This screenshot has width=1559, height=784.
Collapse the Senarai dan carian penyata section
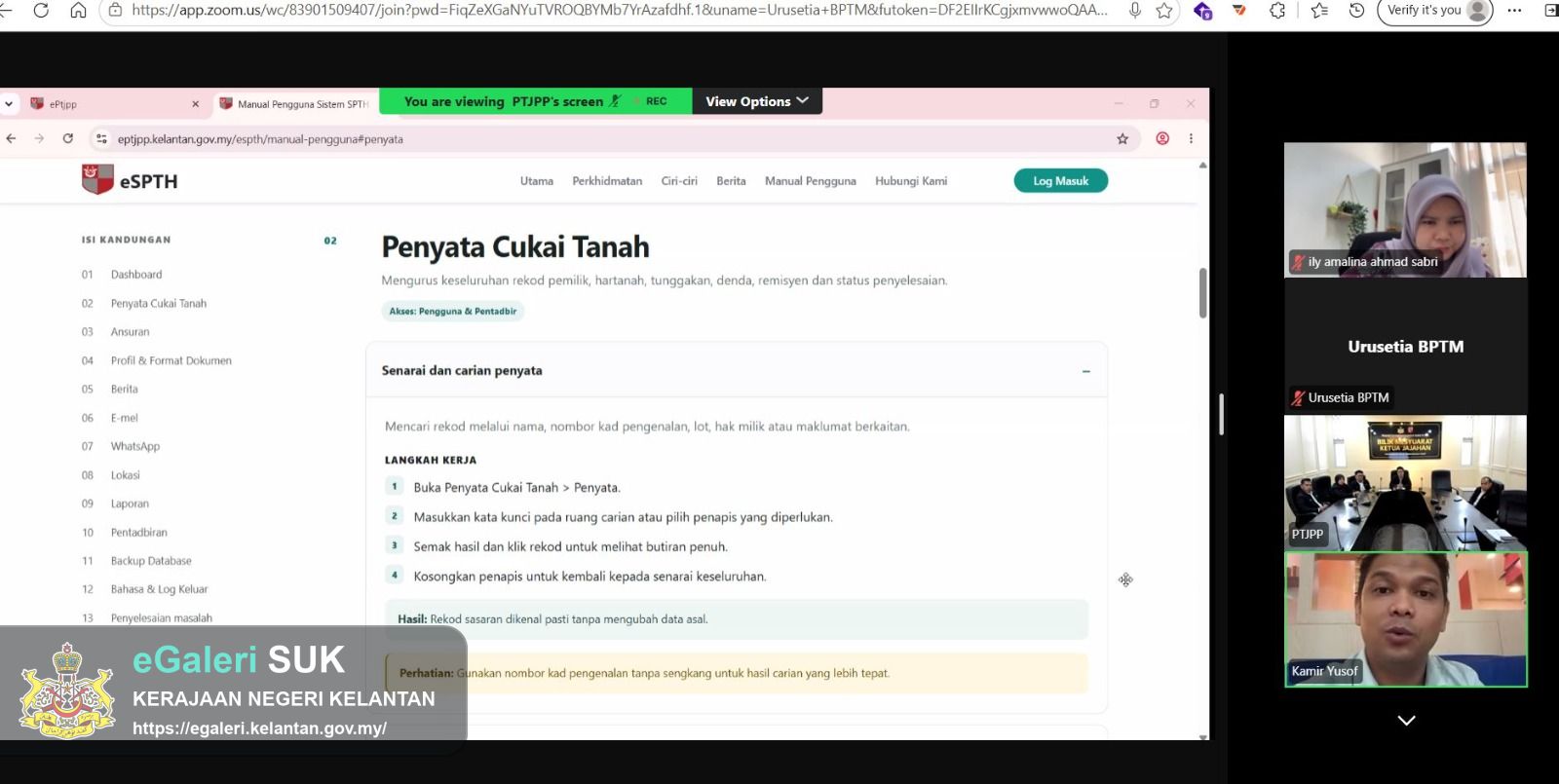(x=1085, y=371)
